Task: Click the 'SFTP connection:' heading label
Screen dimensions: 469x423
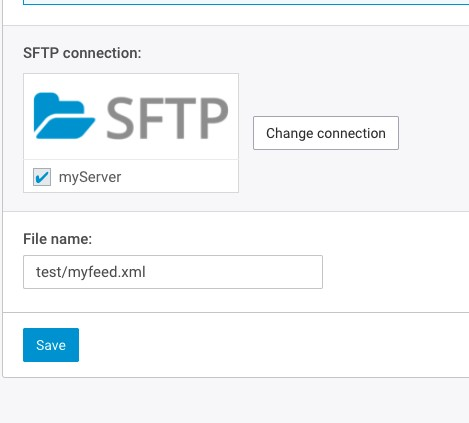Action: coord(82,53)
